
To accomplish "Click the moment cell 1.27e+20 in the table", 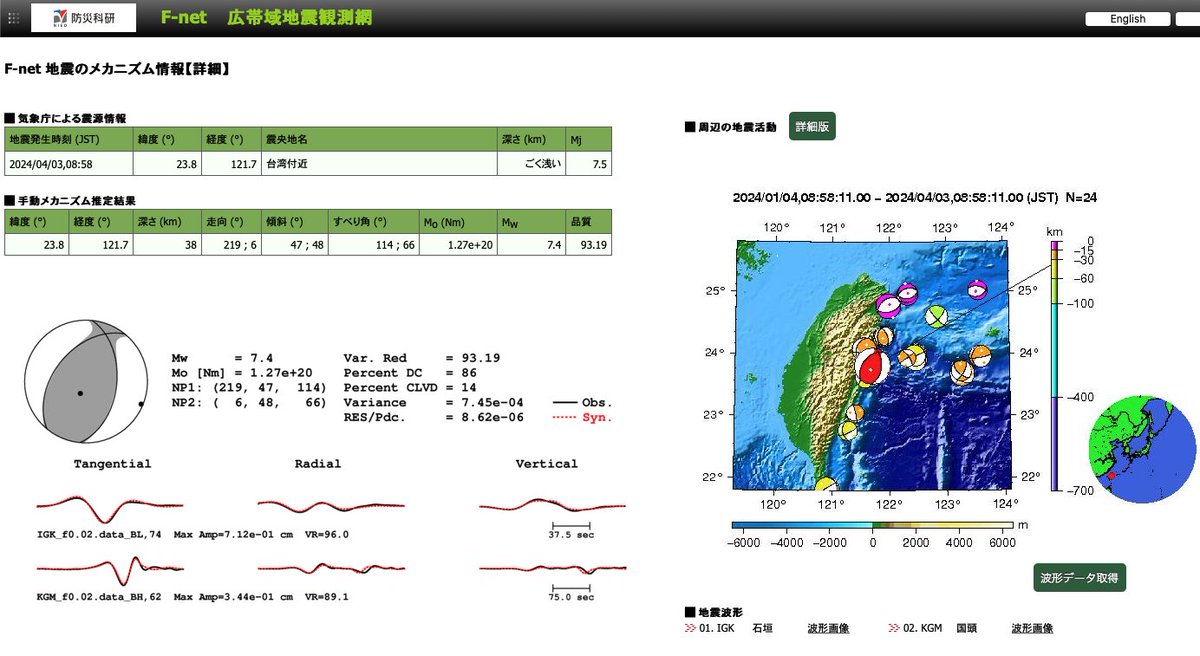I will click(x=459, y=244).
